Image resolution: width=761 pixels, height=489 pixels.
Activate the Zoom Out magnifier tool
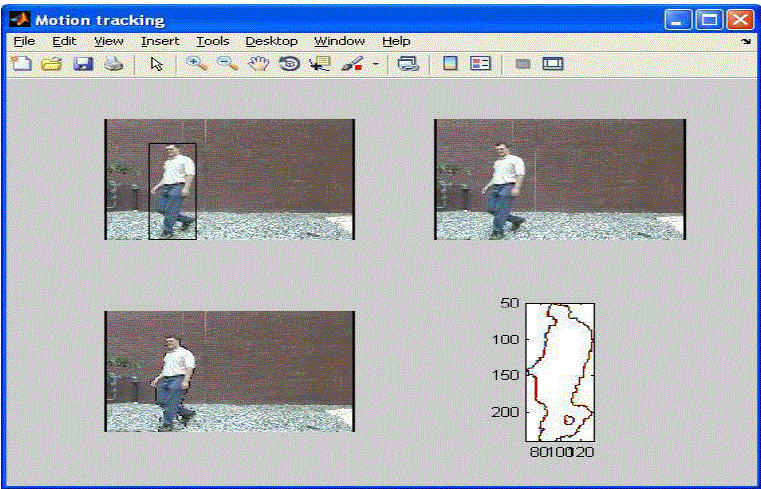tap(227, 64)
